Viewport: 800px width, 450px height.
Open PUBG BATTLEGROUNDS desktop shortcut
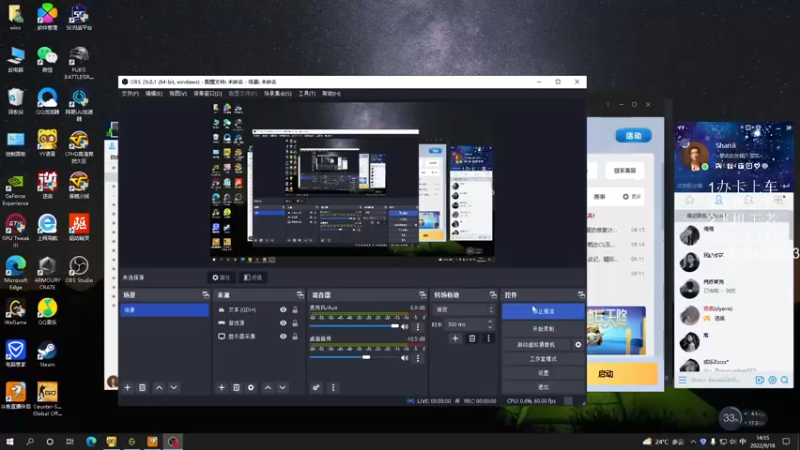79,62
